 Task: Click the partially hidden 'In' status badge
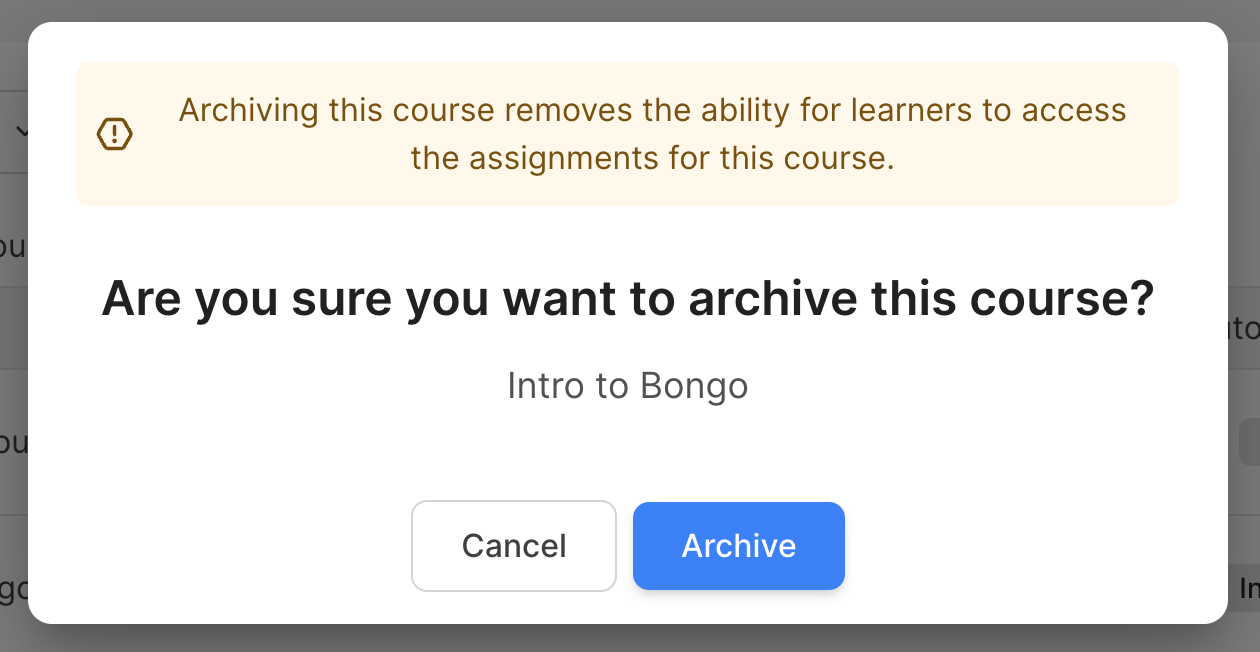pos(1248,589)
